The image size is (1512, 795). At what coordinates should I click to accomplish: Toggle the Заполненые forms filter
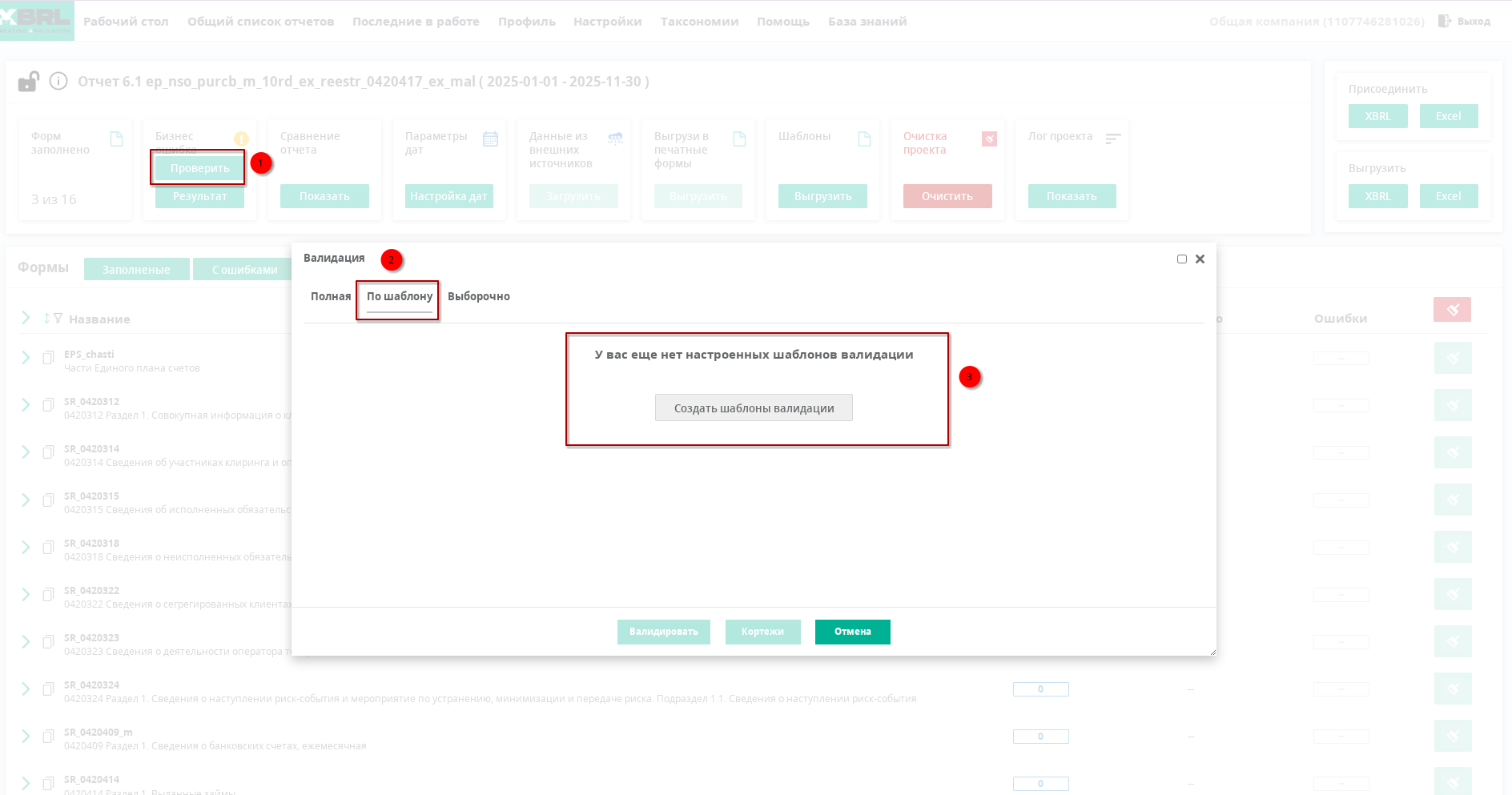click(136, 270)
